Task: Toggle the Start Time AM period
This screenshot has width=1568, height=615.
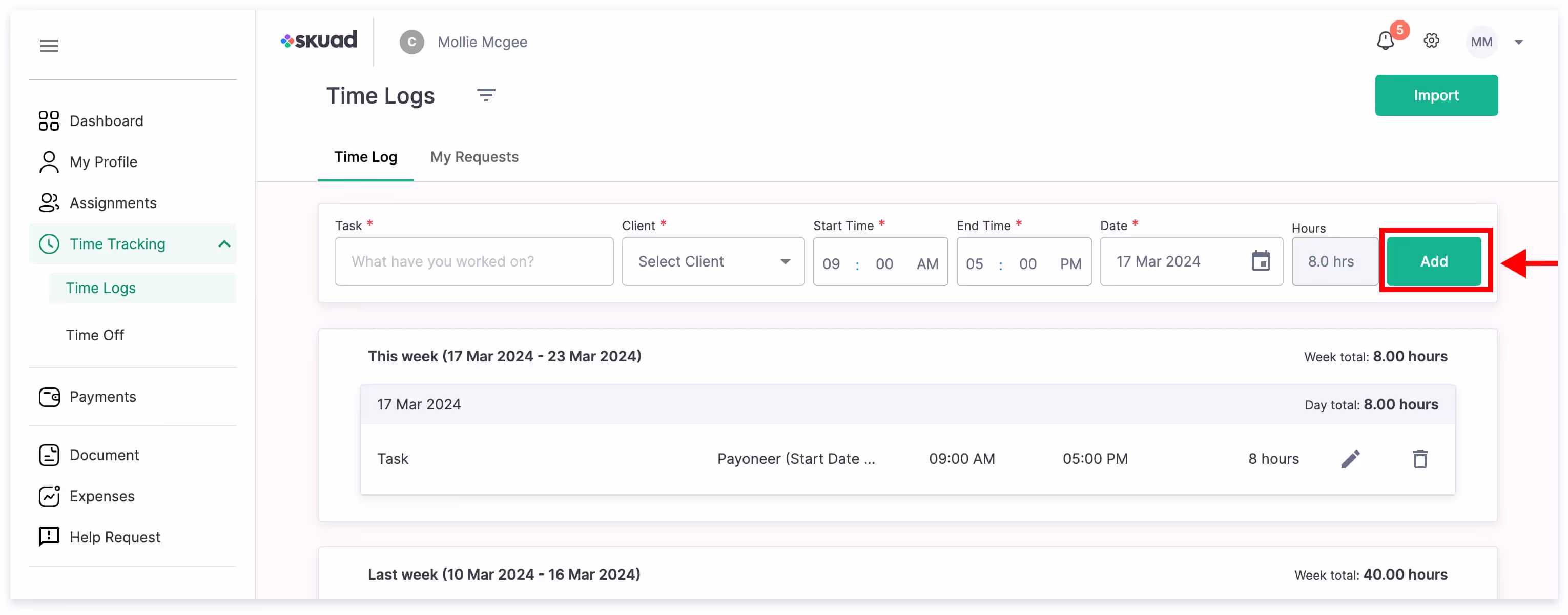Action: tap(927, 263)
